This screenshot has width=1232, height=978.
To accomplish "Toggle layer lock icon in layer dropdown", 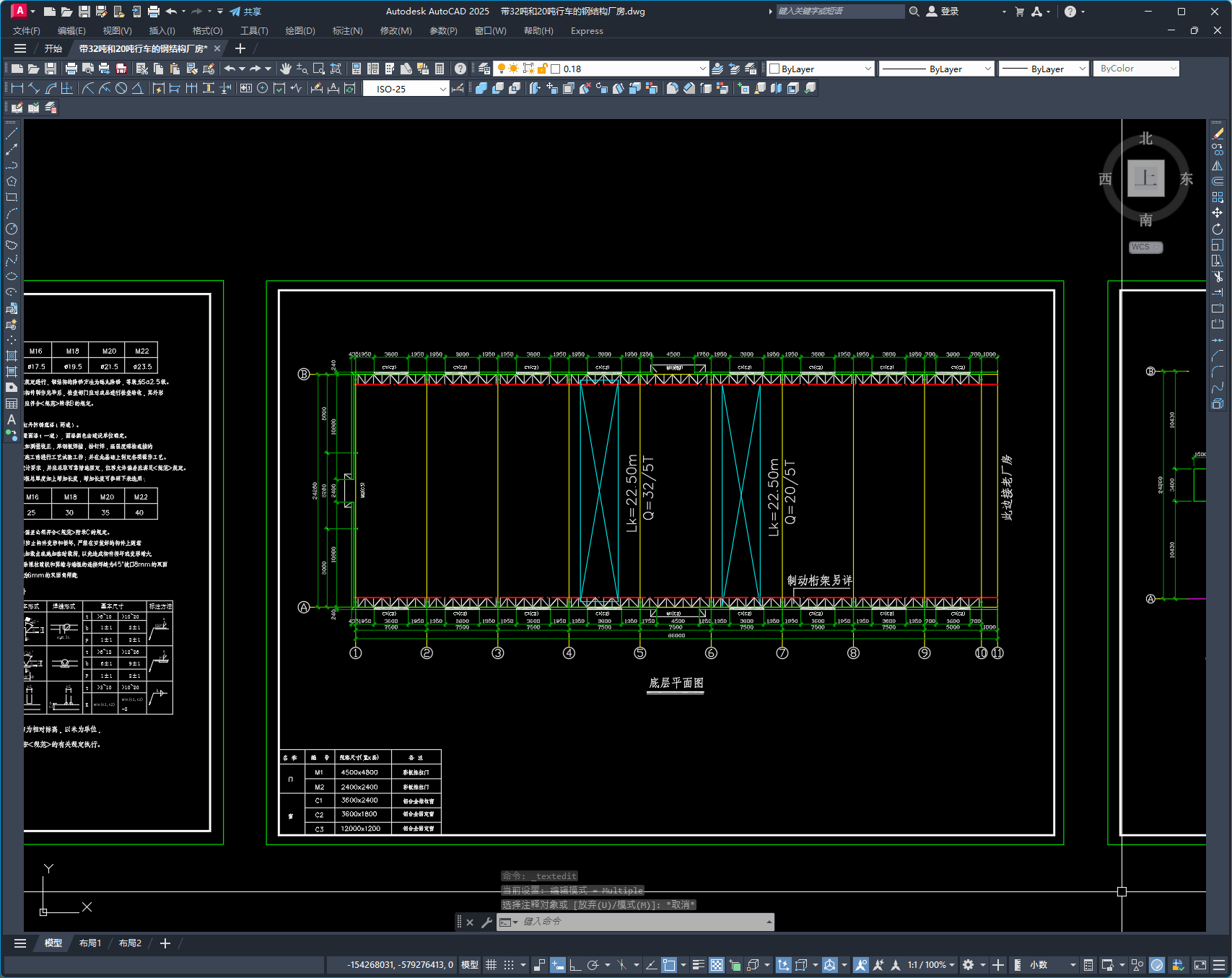I will [543, 69].
